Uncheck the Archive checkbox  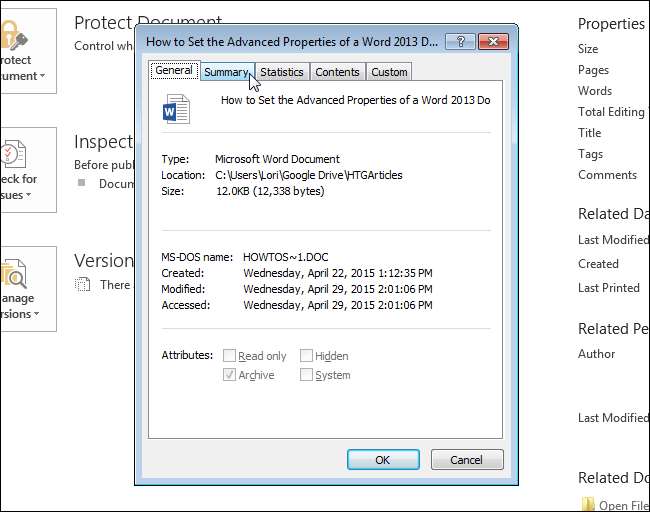point(230,375)
